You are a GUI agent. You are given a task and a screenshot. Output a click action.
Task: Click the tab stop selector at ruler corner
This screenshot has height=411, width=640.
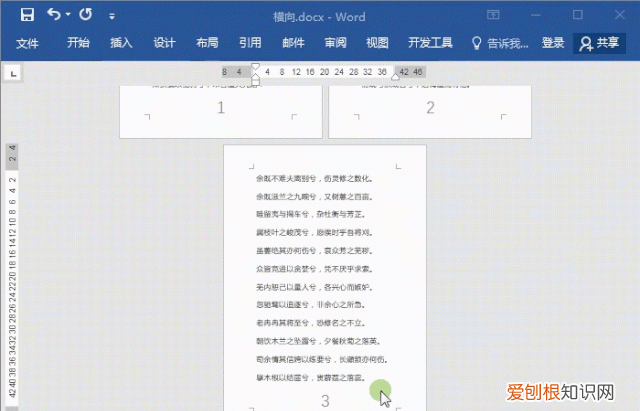click(x=13, y=73)
